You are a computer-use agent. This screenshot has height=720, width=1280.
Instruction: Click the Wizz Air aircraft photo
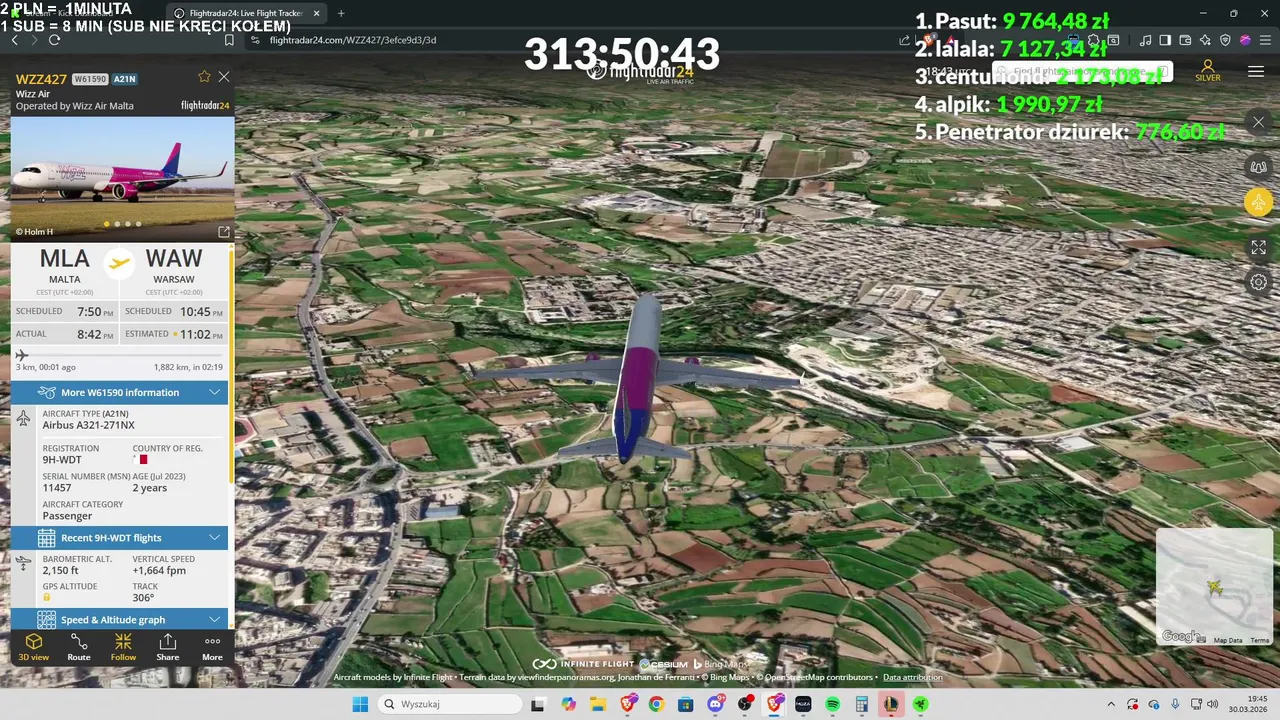click(122, 178)
